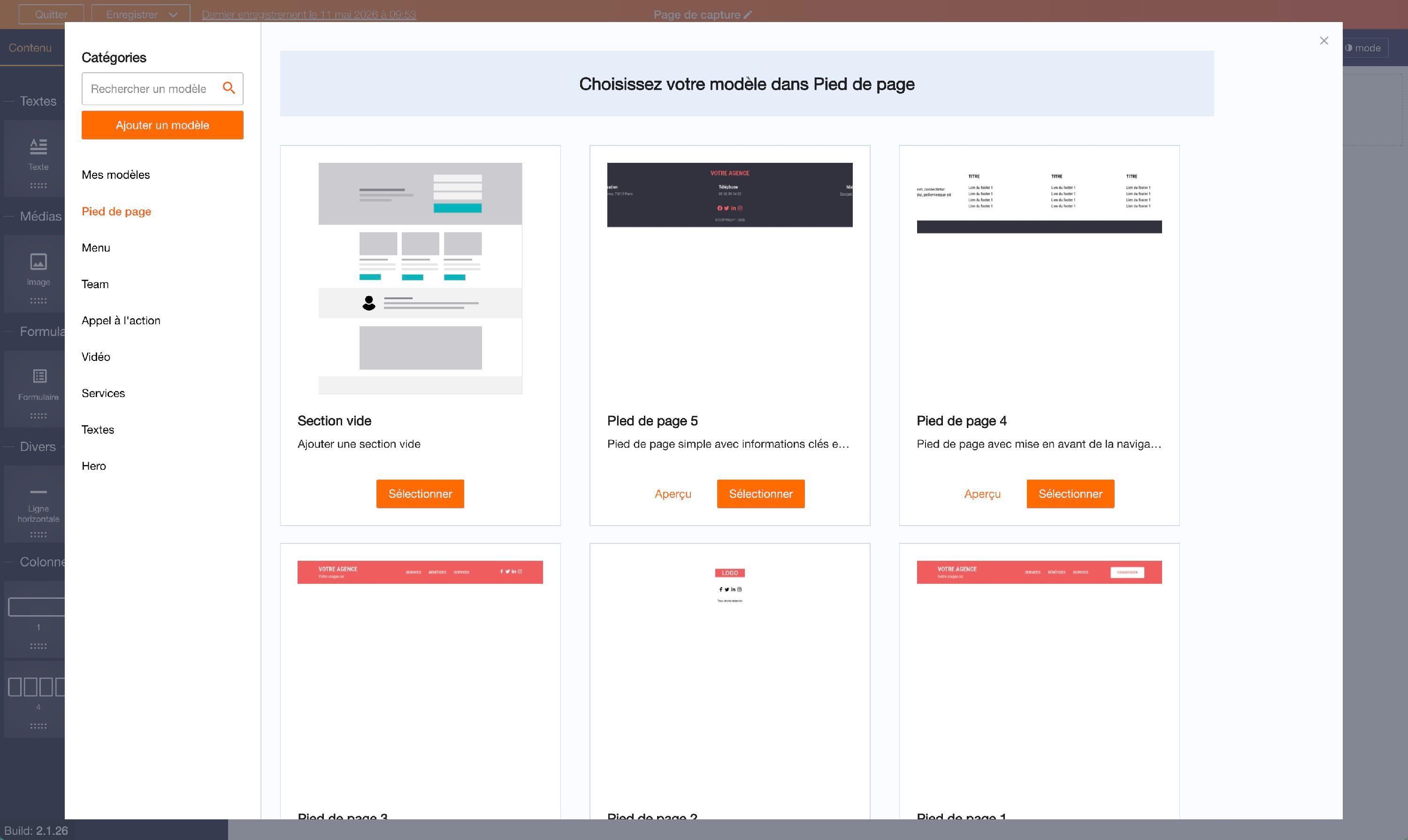Viewport: 1408px width, 840px height.
Task: Open the Mes modèles category
Action: click(x=115, y=175)
